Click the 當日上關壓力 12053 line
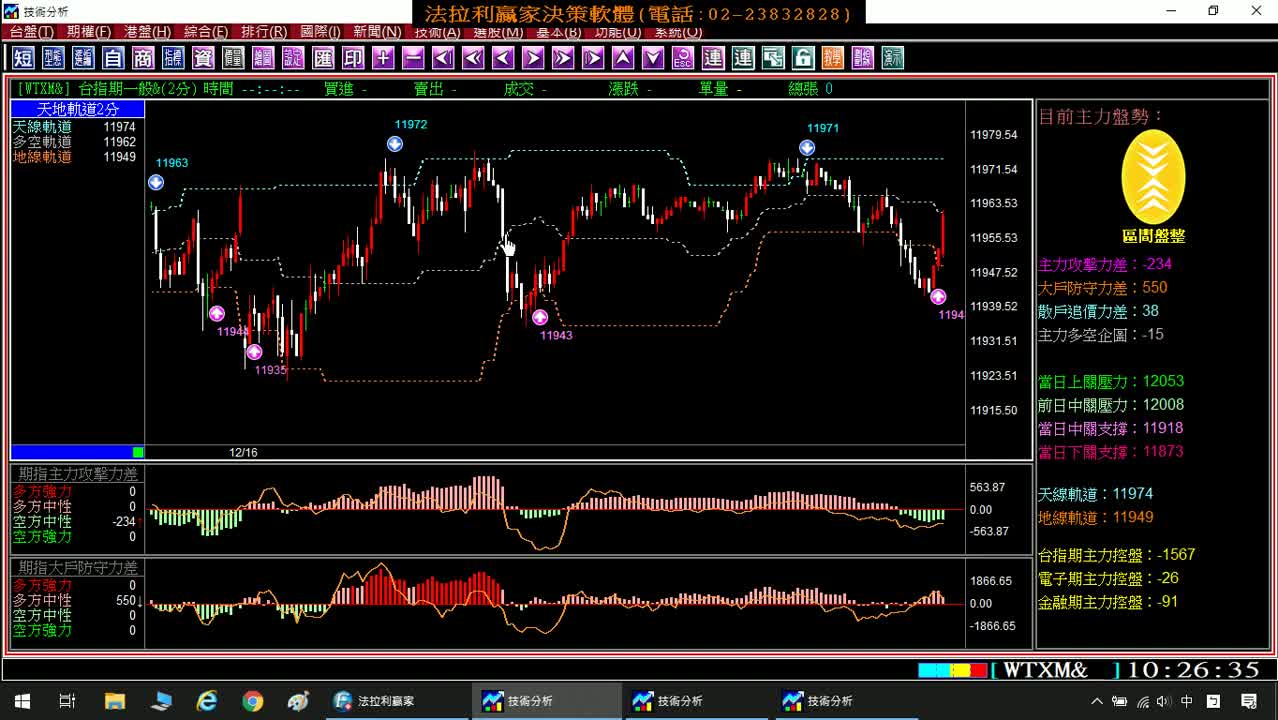Viewport: 1278px width, 720px height. point(1111,382)
